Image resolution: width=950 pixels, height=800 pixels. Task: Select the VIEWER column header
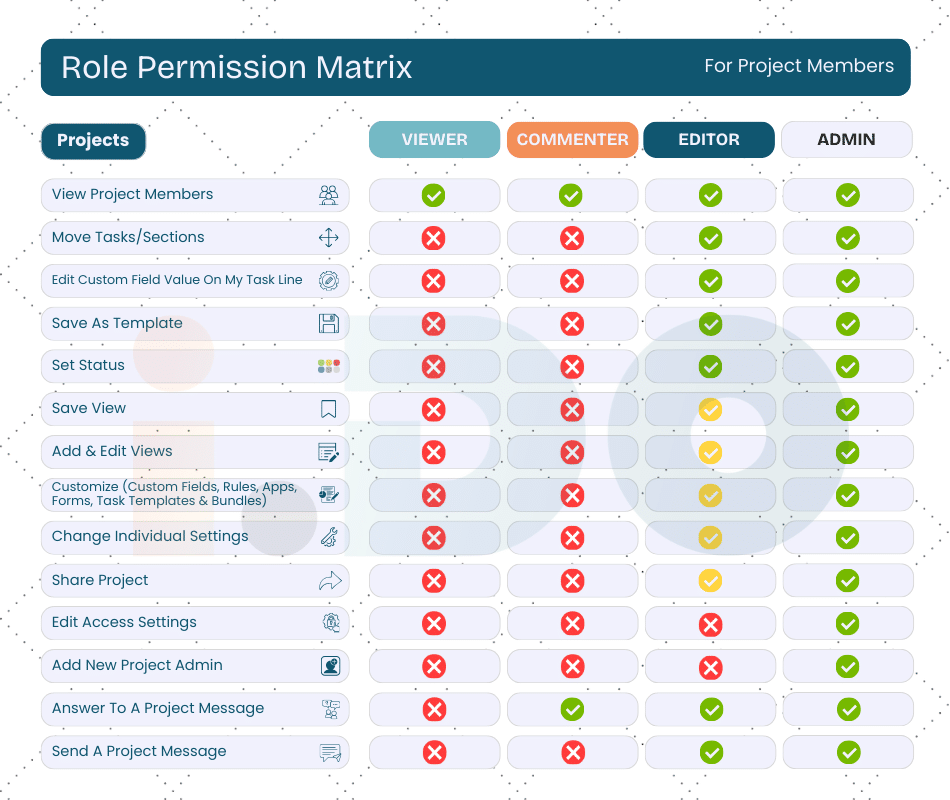[434, 140]
